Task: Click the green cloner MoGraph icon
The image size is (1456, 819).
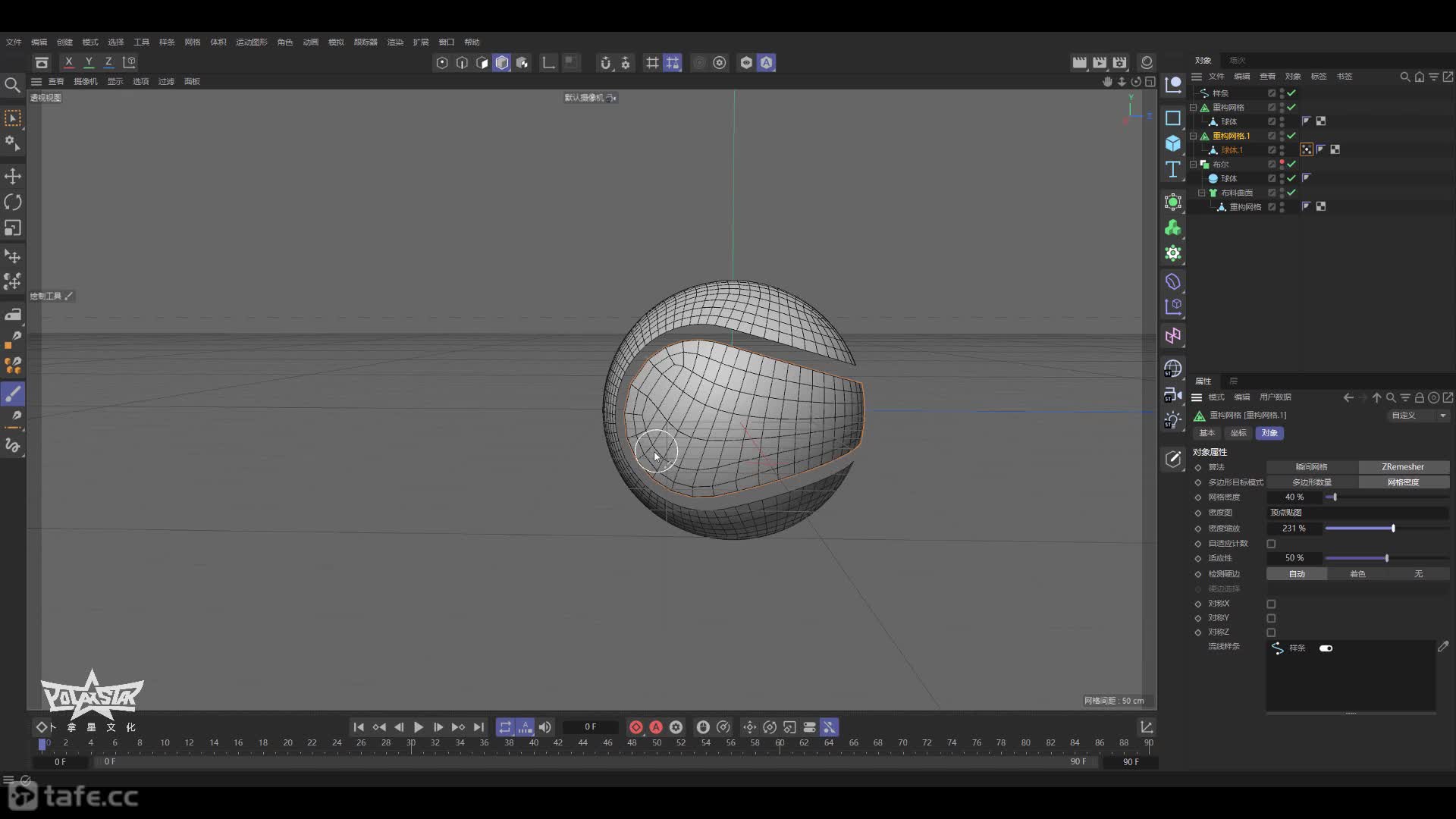Action: pyautogui.click(x=1173, y=227)
